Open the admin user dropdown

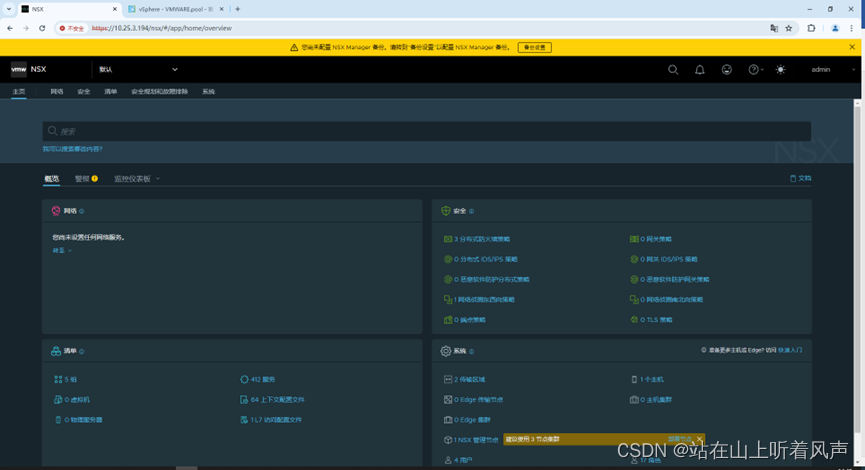pyautogui.click(x=833, y=70)
